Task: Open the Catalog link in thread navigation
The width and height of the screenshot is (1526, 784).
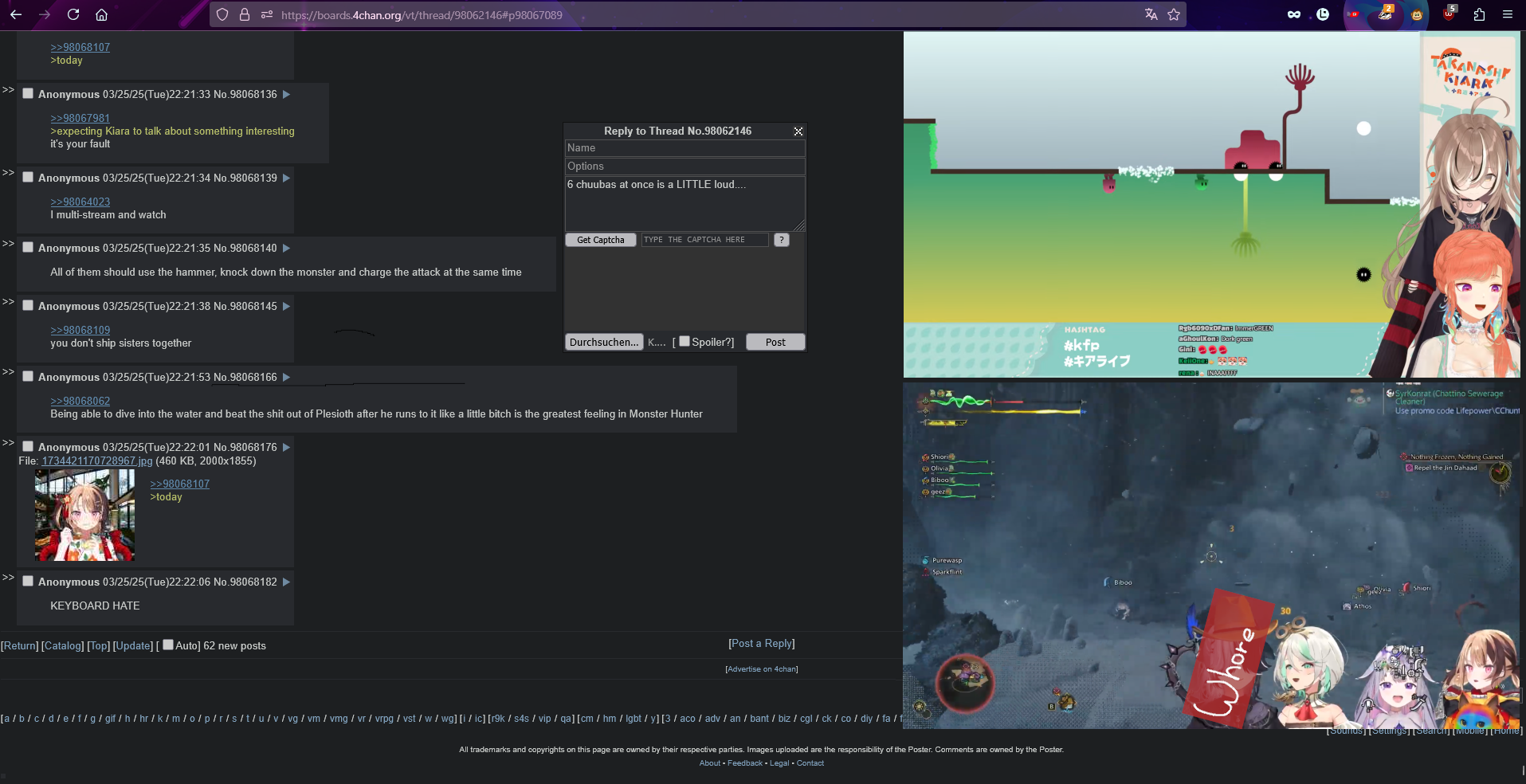Action: tap(62, 646)
